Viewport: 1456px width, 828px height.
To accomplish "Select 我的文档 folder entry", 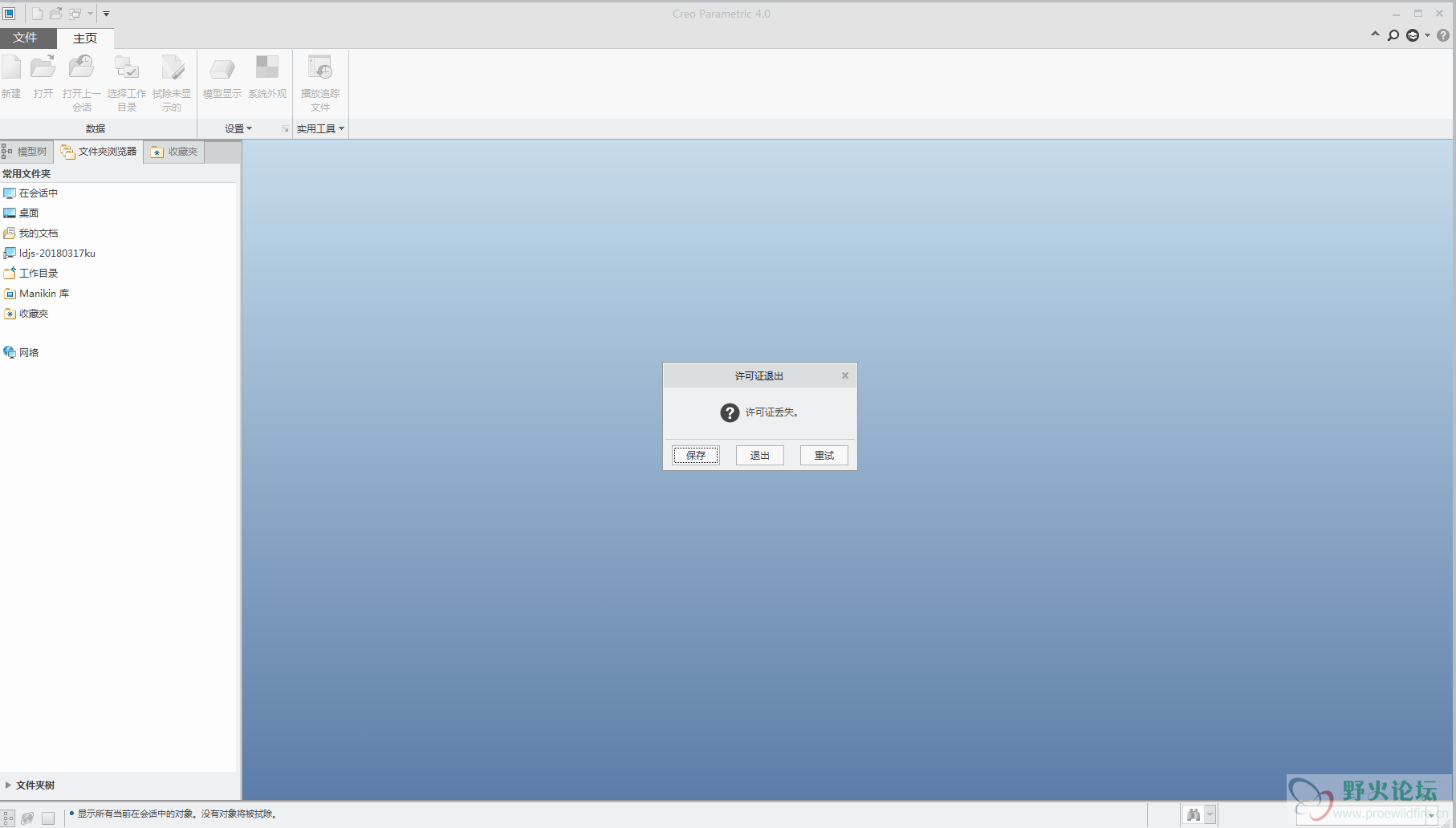I will click(x=31, y=233).
